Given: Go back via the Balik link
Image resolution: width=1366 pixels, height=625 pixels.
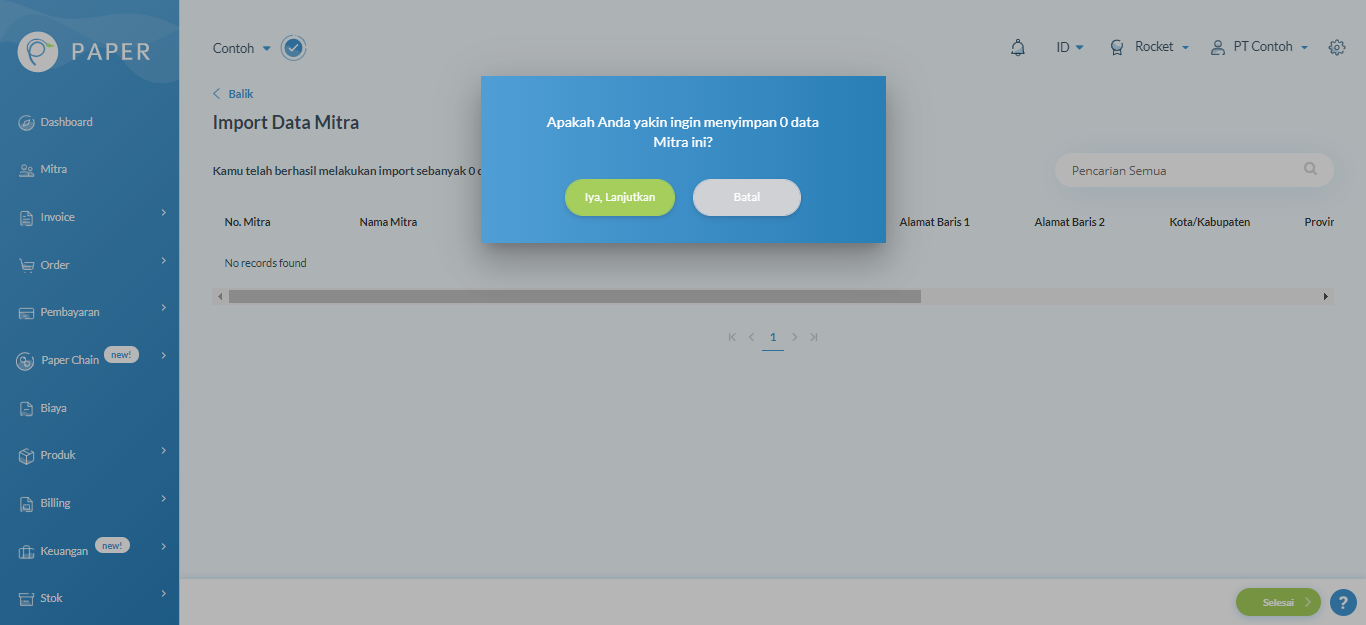Looking at the screenshot, I should (x=233, y=94).
